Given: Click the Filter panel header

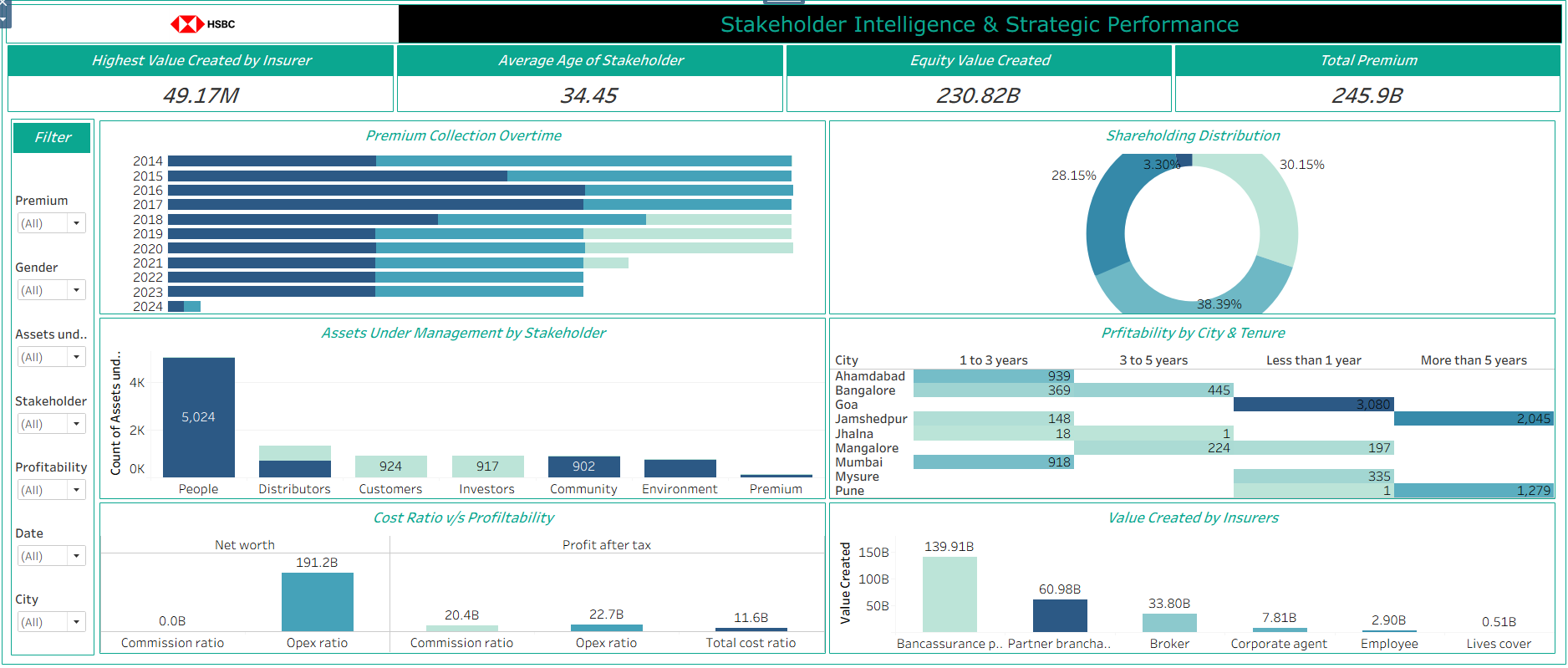Looking at the screenshot, I should tap(52, 138).
